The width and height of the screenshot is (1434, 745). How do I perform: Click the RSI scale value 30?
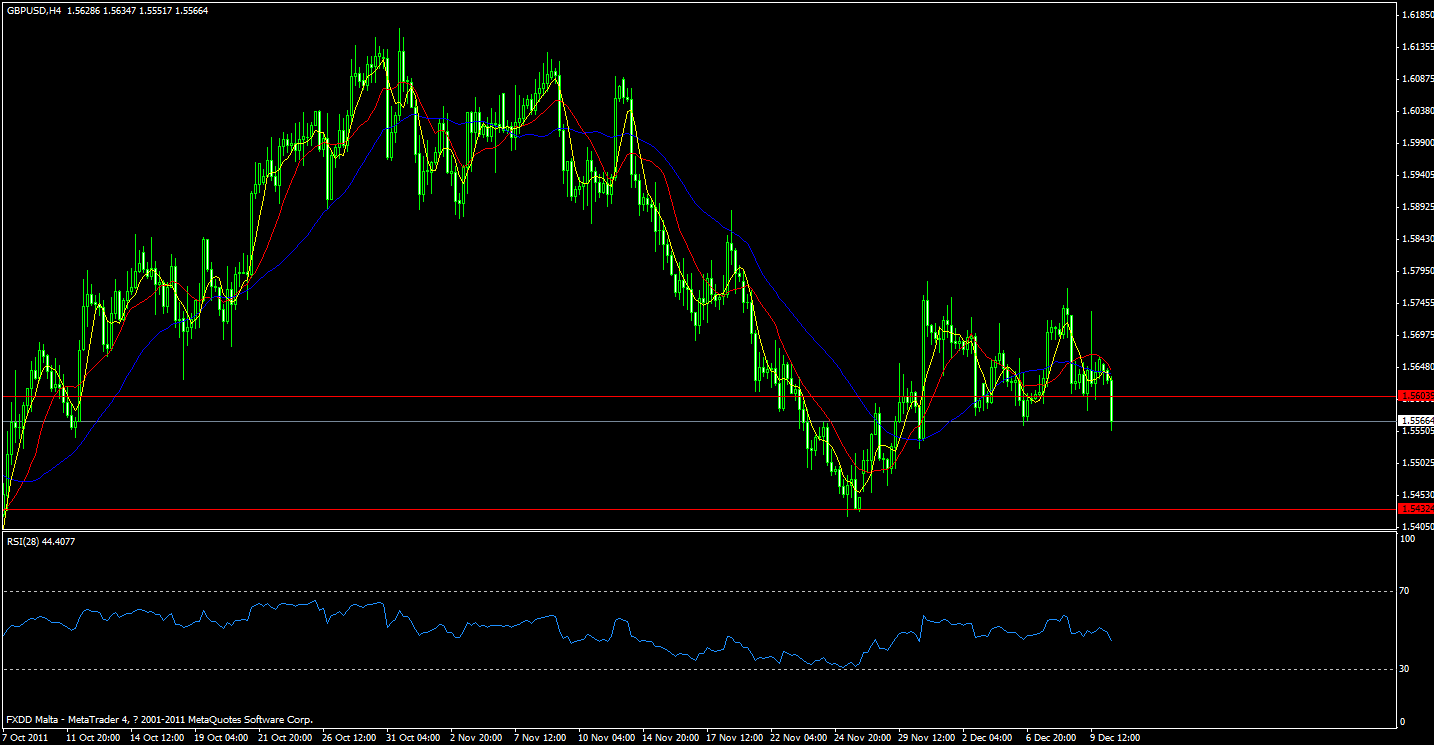click(1404, 668)
